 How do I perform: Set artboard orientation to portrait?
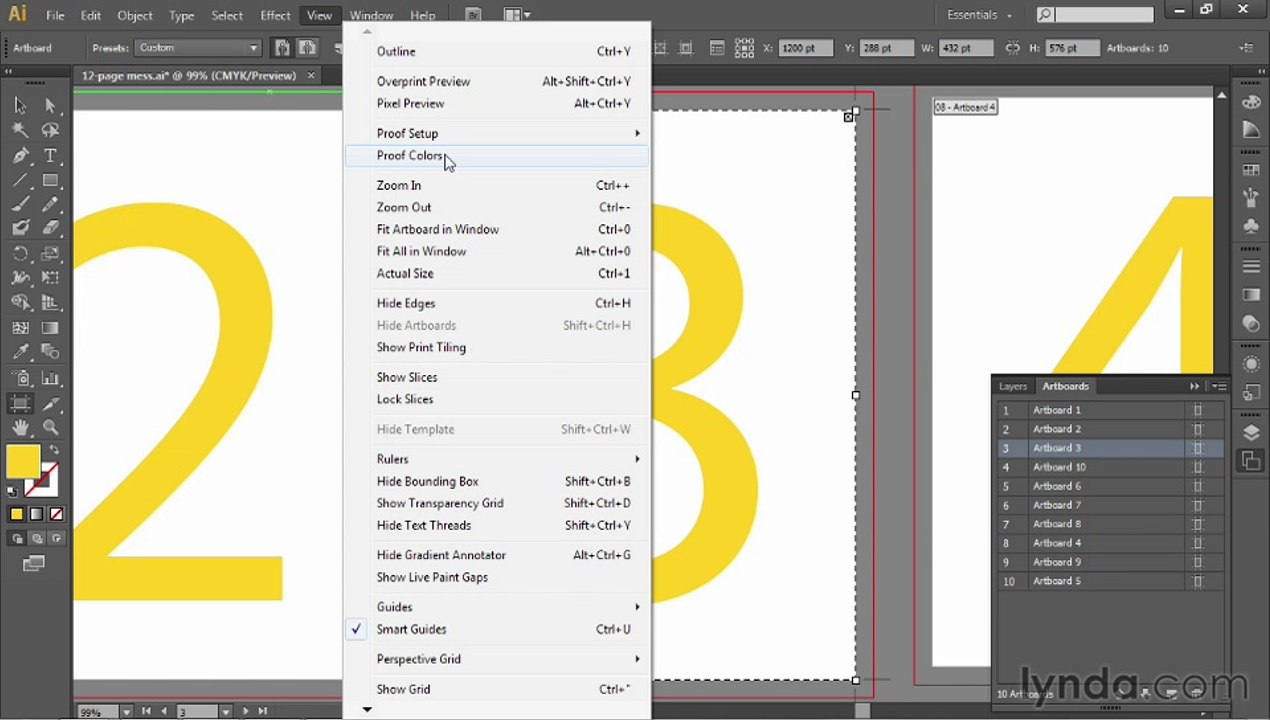283,48
